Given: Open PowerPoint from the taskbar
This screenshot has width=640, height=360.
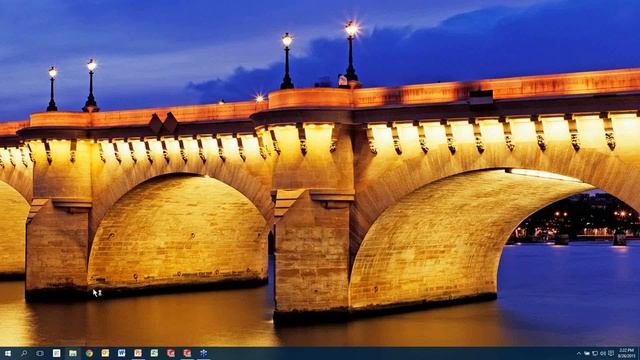Looking at the screenshot, I should tap(138, 353).
